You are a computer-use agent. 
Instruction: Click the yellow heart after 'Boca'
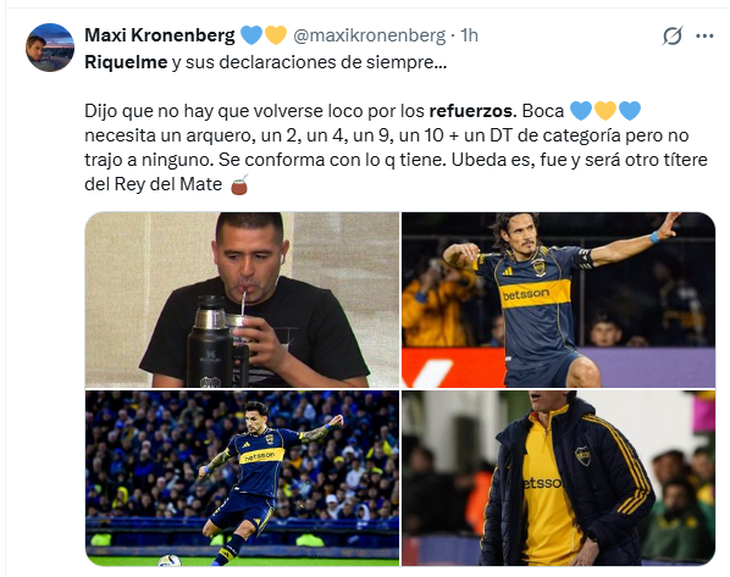(605, 111)
